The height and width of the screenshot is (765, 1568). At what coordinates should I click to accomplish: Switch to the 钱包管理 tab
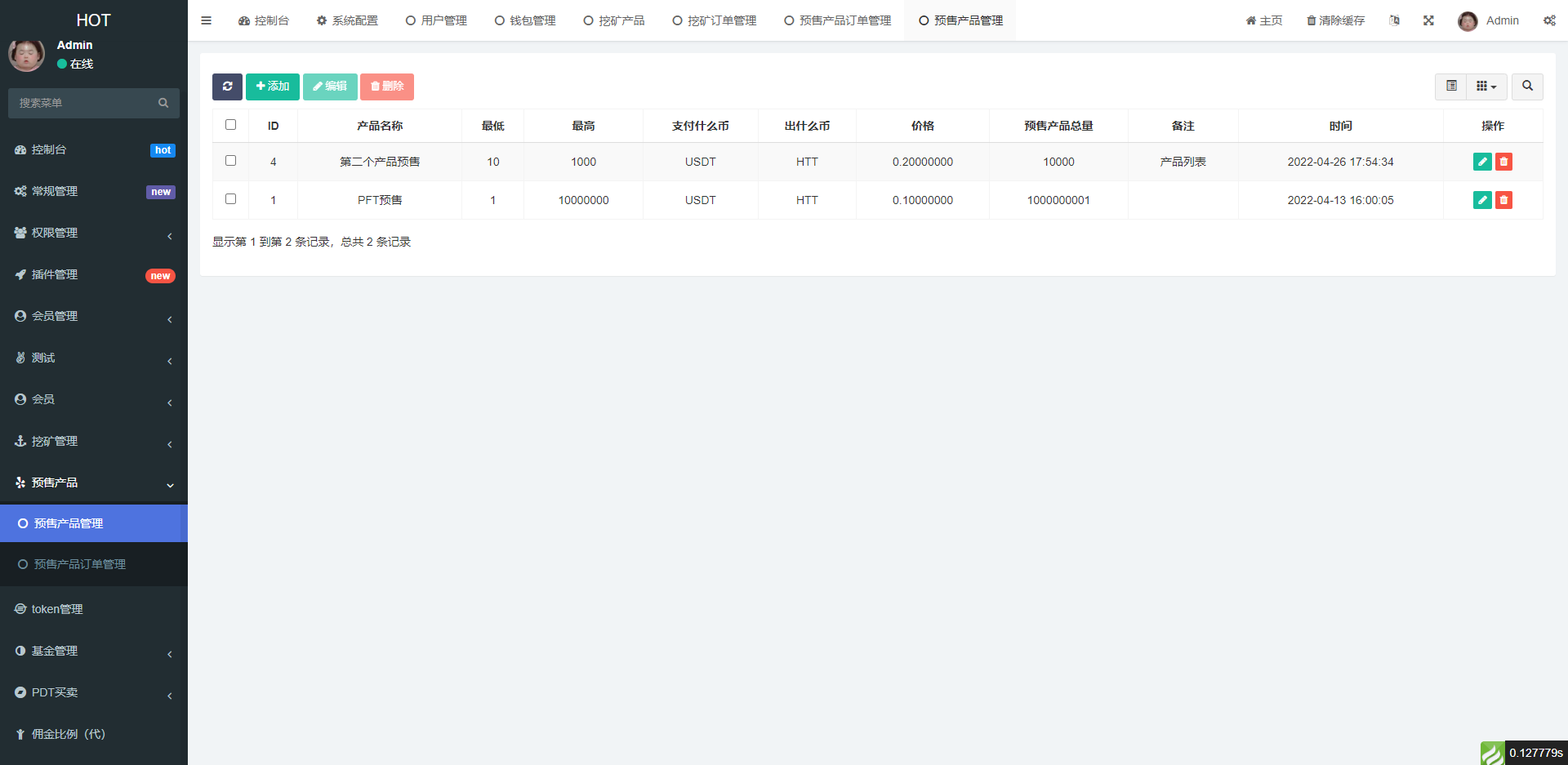[x=525, y=20]
